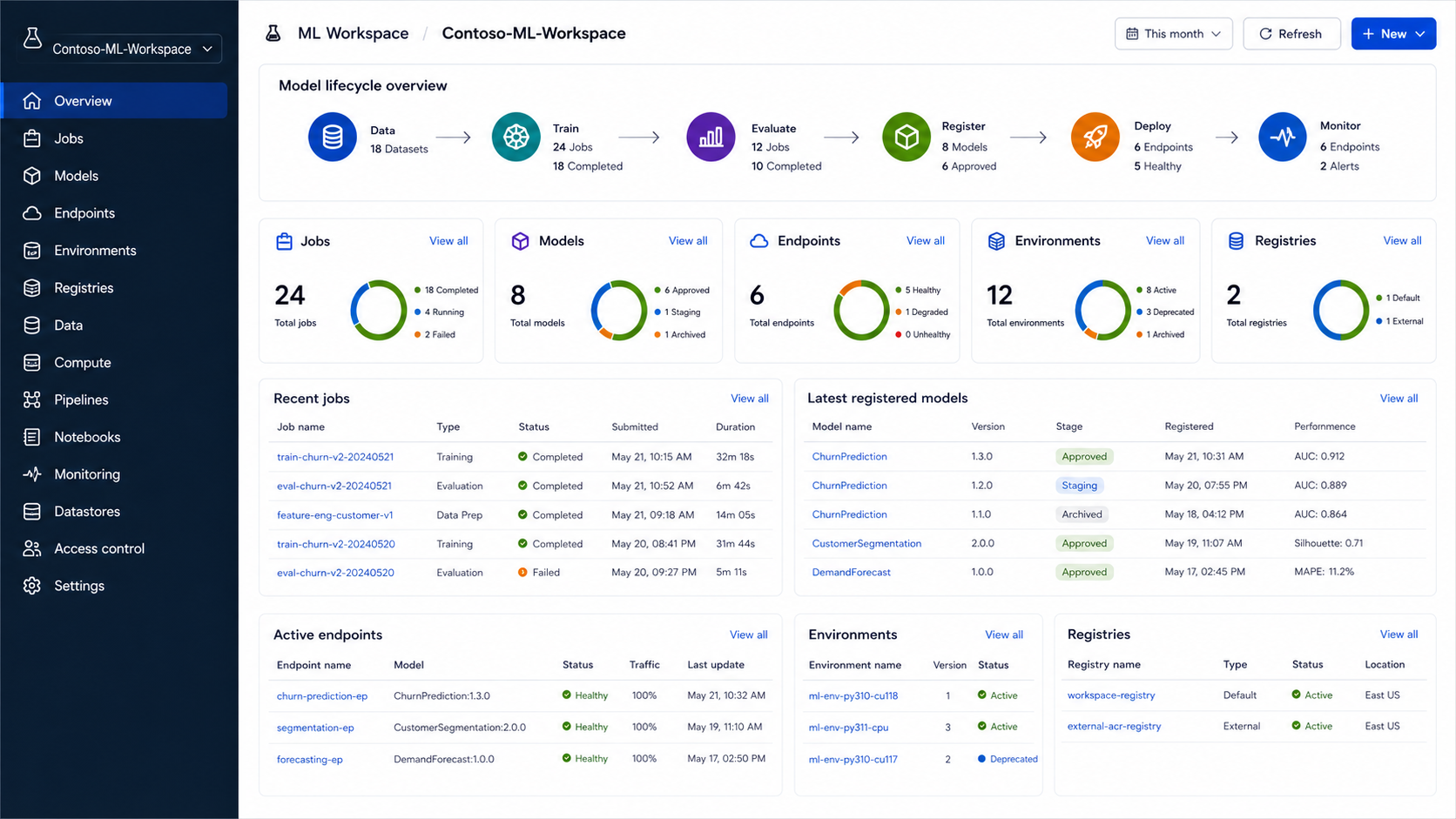Image resolution: width=1456 pixels, height=819 pixels.
Task: Open the CustomerSegmentation model link
Action: point(866,543)
